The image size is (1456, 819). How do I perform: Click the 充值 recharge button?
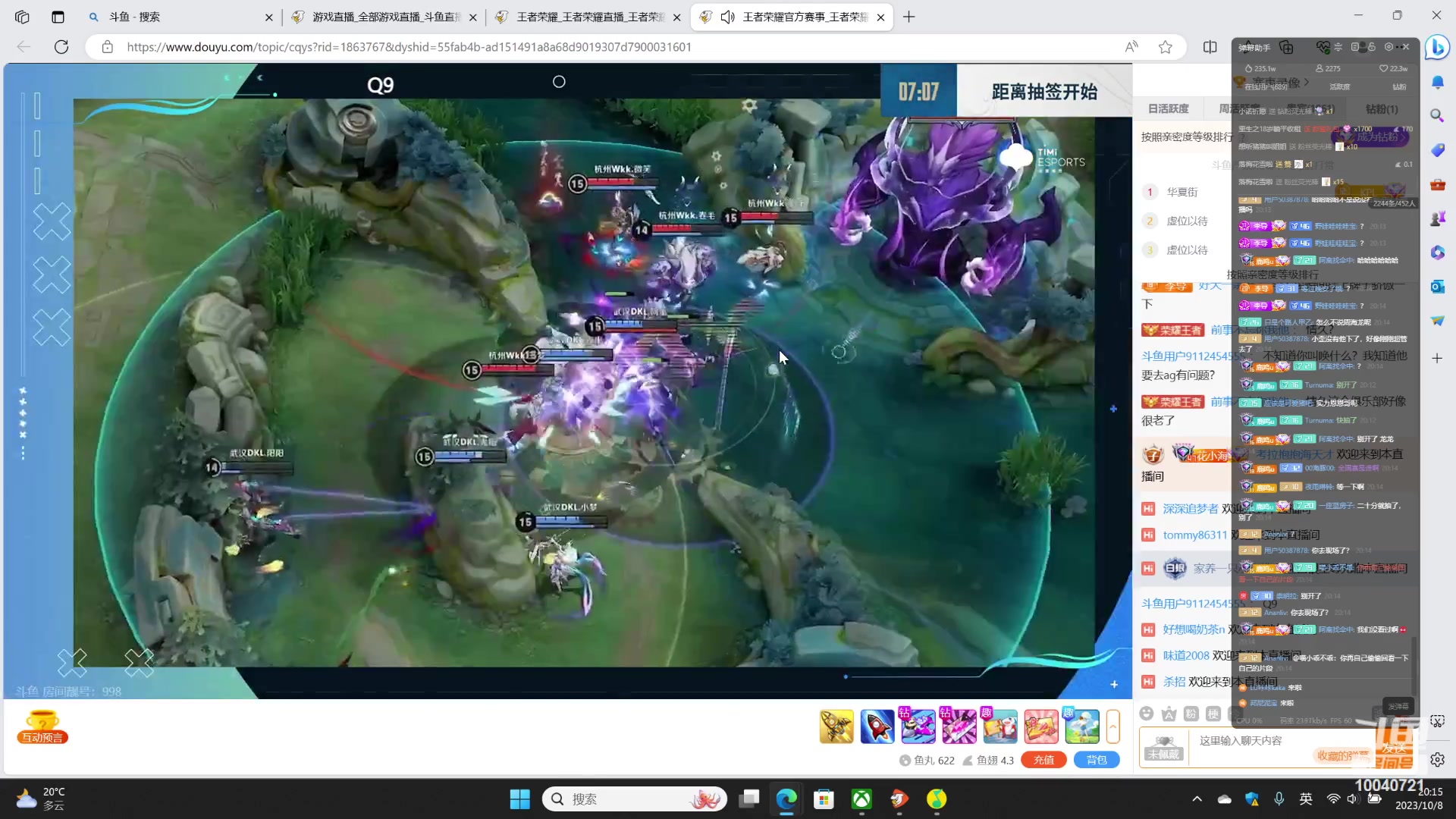pyautogui.click(x=1043, y=760)
